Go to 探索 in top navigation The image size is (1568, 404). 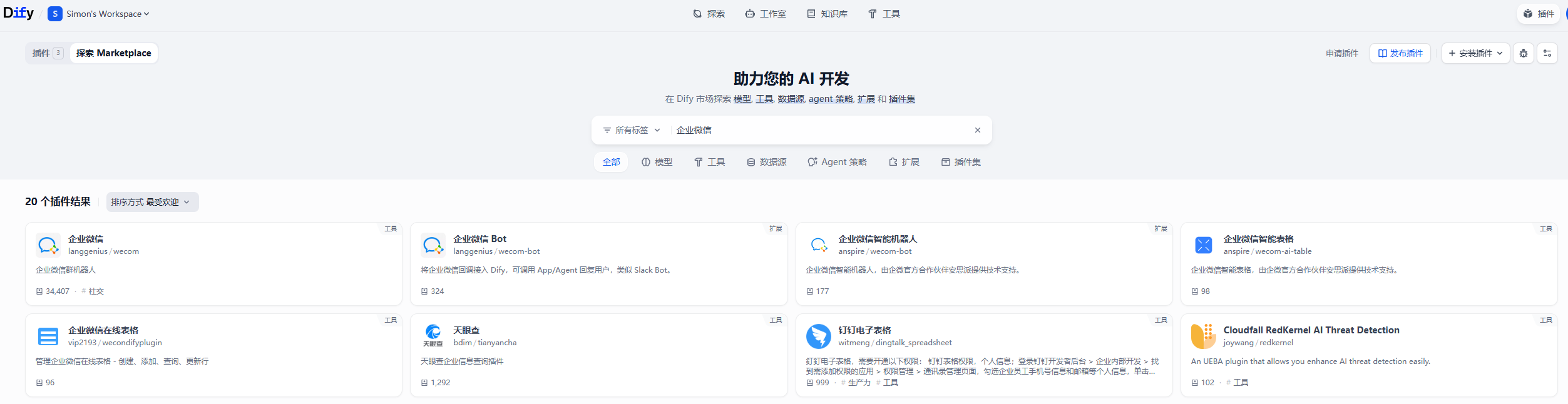coord(709,14)
